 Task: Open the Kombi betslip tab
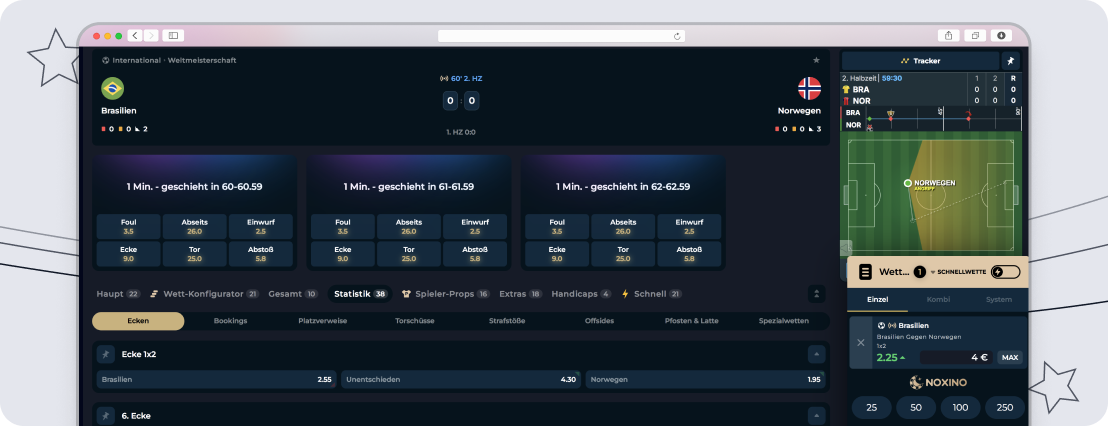click(x=938, y=300)
